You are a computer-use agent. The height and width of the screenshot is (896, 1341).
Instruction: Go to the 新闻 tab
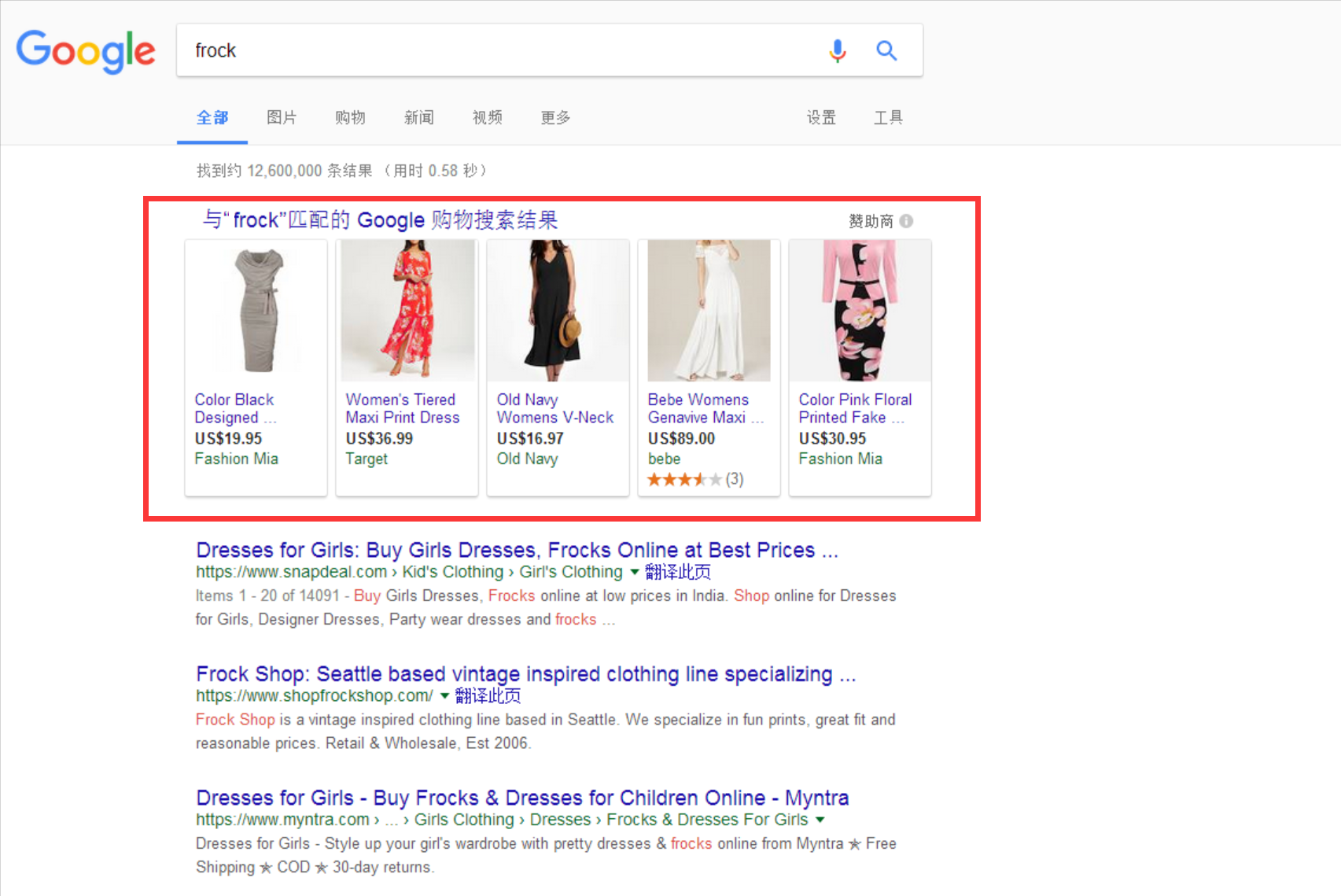418,118
